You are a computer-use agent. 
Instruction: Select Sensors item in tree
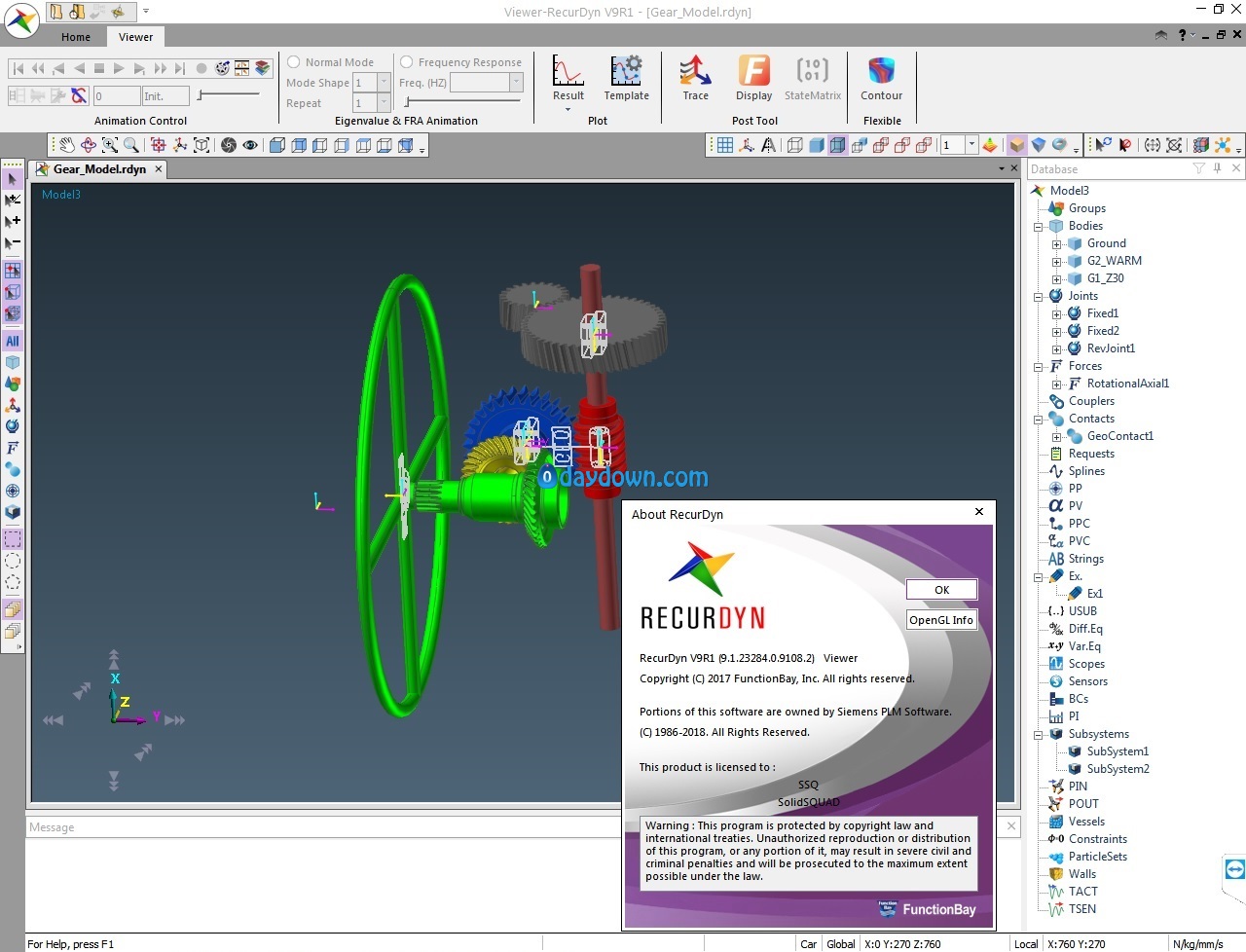click(x=1088, y=681)
